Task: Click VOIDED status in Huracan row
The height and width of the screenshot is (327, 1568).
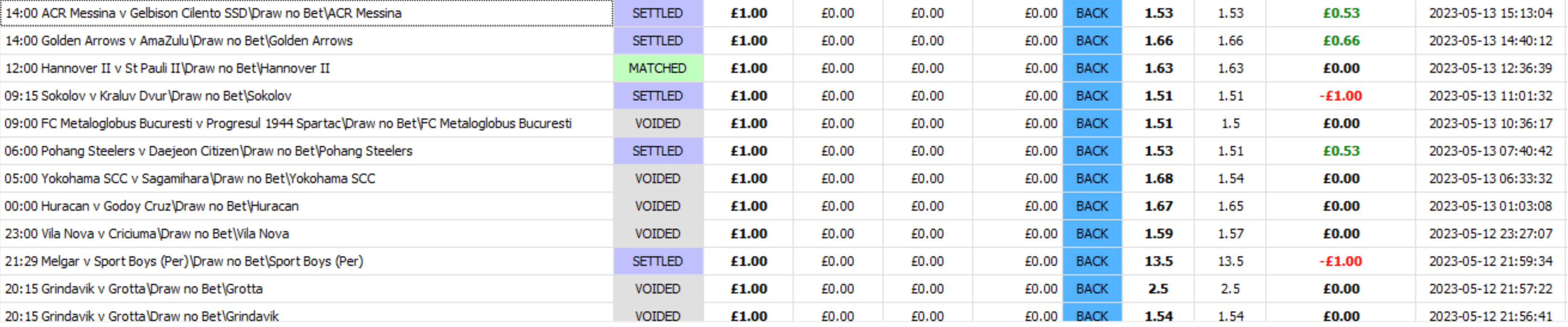Action: coord(658,206)
